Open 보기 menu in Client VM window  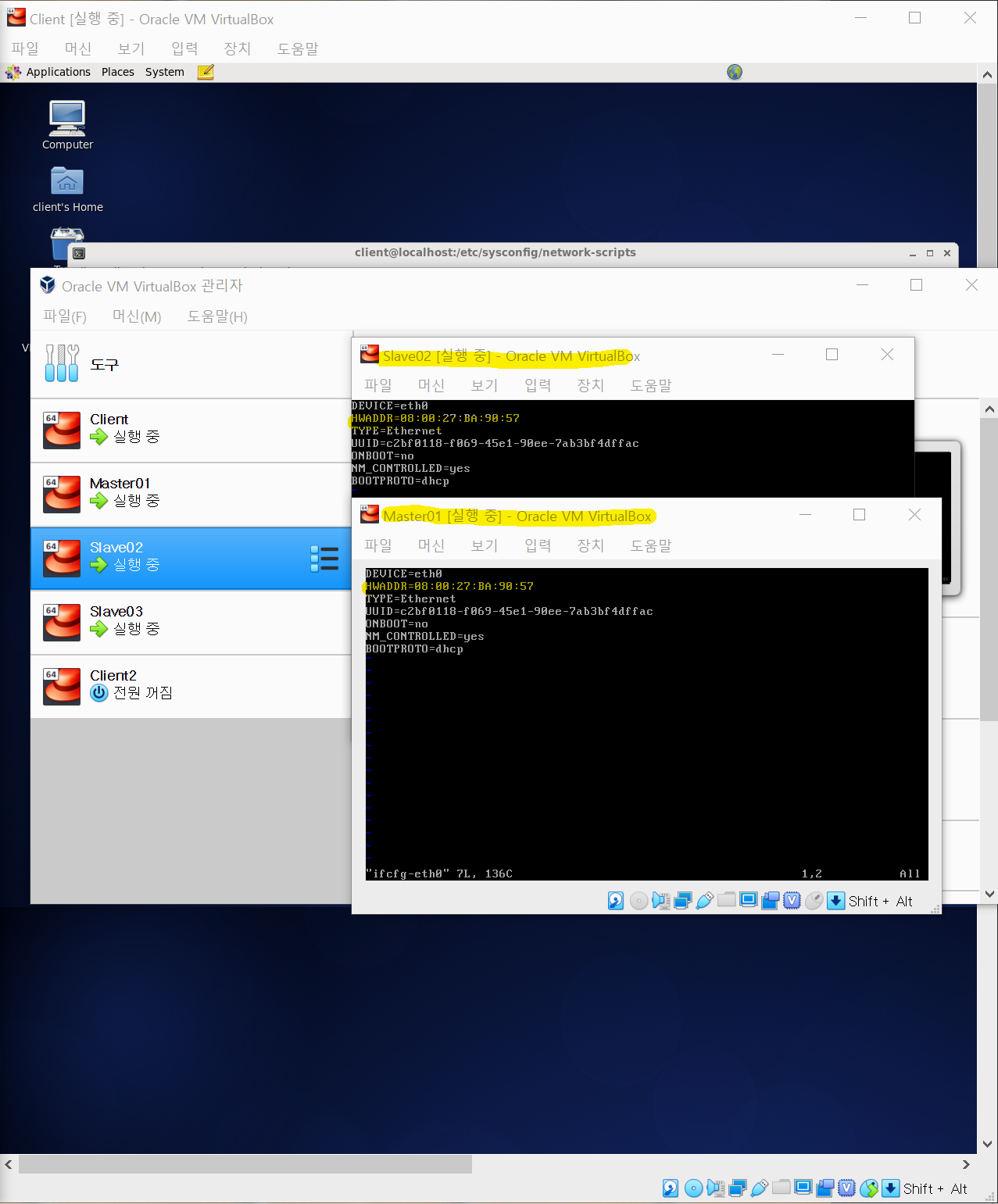click(131, 48)
